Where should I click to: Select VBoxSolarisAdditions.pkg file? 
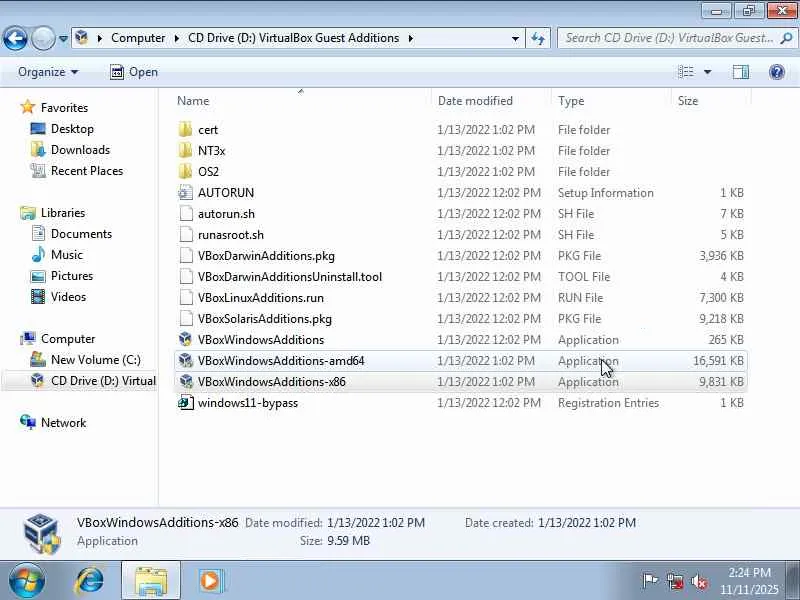pos(265,318)
